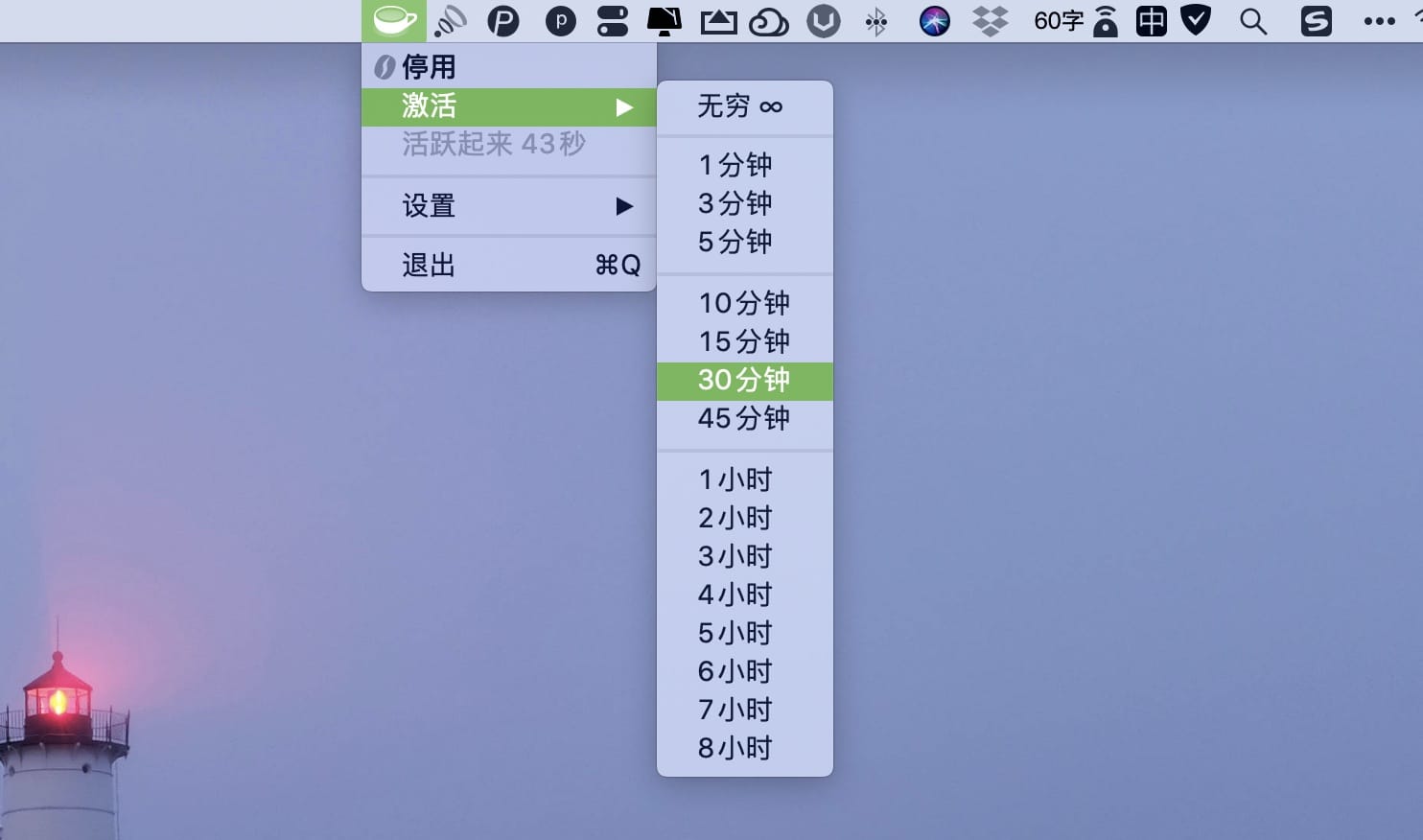Open Spotlight search magnifier icon
Image resolution: width=1423 pixels, height=840 pixels.
pos(1252,21)
